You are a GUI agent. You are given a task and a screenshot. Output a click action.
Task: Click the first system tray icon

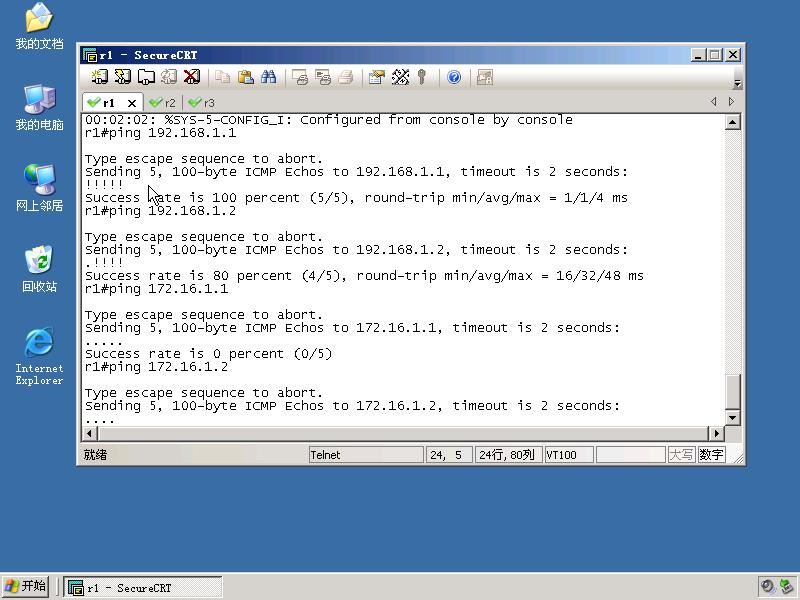pos(767,586)
